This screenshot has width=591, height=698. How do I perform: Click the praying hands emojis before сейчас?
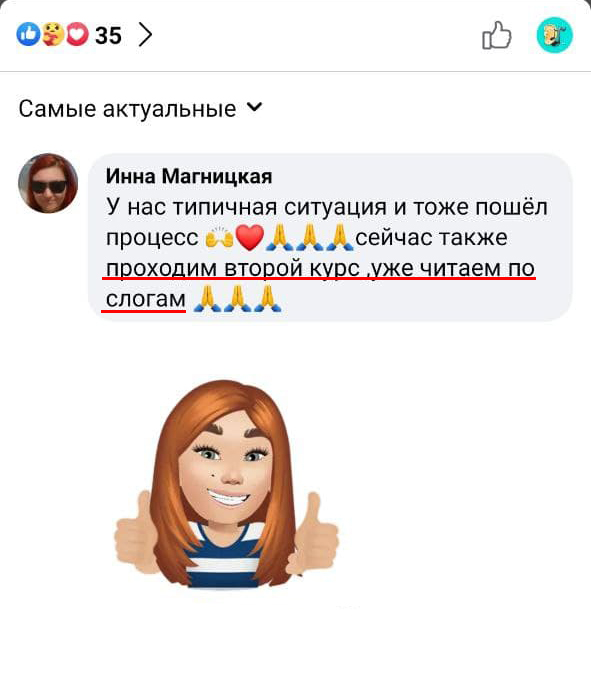click(310, 237)
